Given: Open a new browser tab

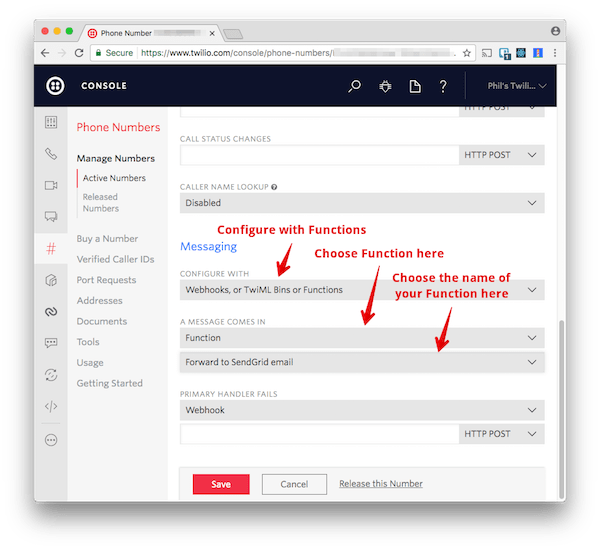Looking at the screenshot, I should 233,34.
